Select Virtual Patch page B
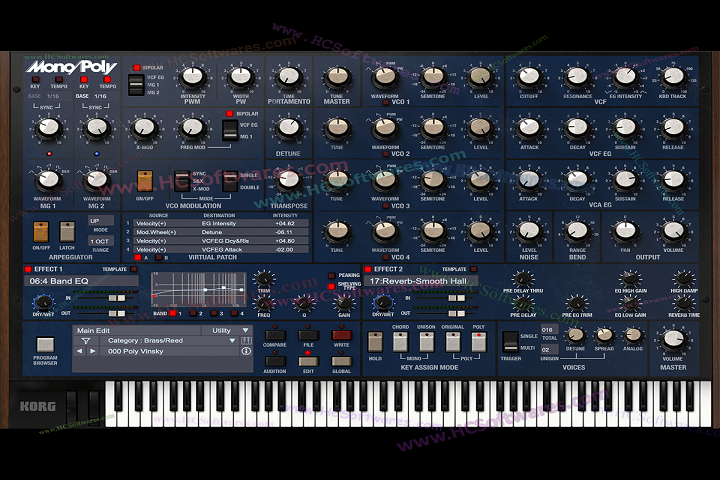 (x=158, y=258)
